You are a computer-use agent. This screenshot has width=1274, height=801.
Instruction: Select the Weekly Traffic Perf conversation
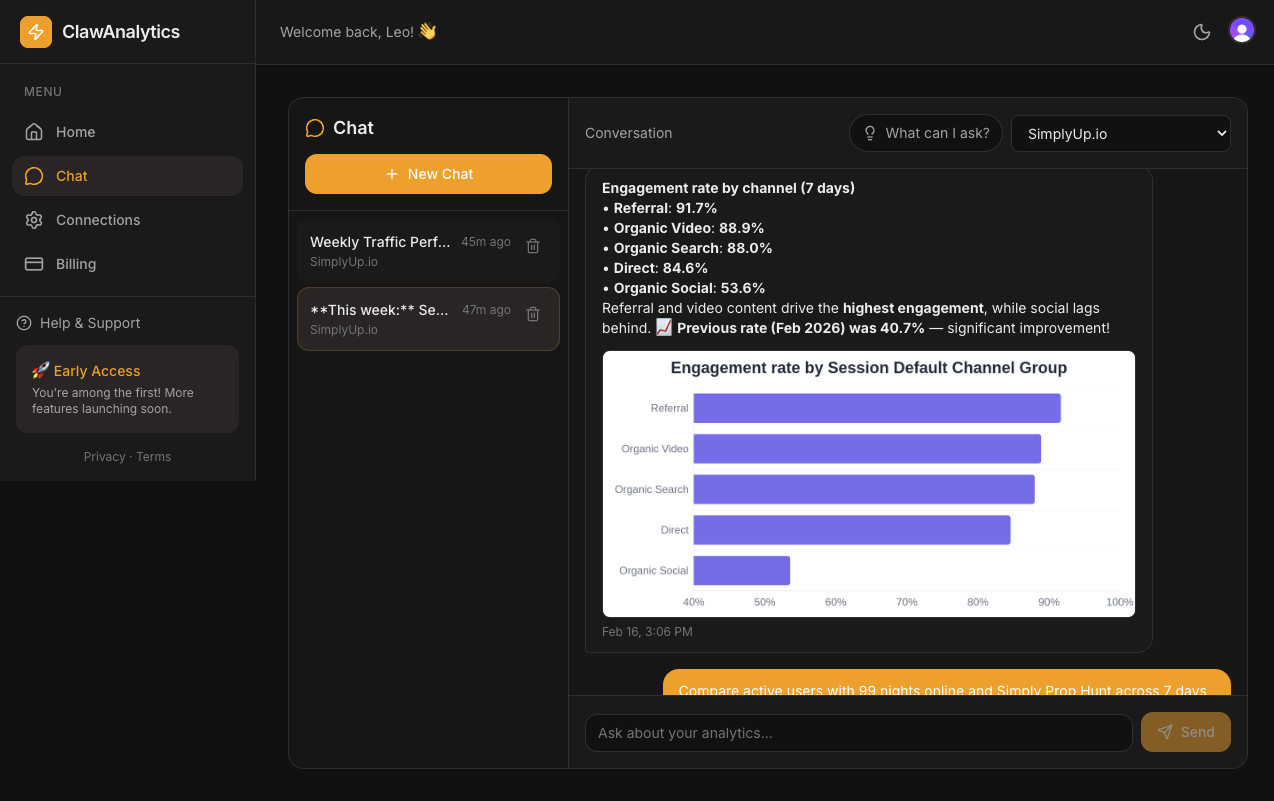[412, 250]
